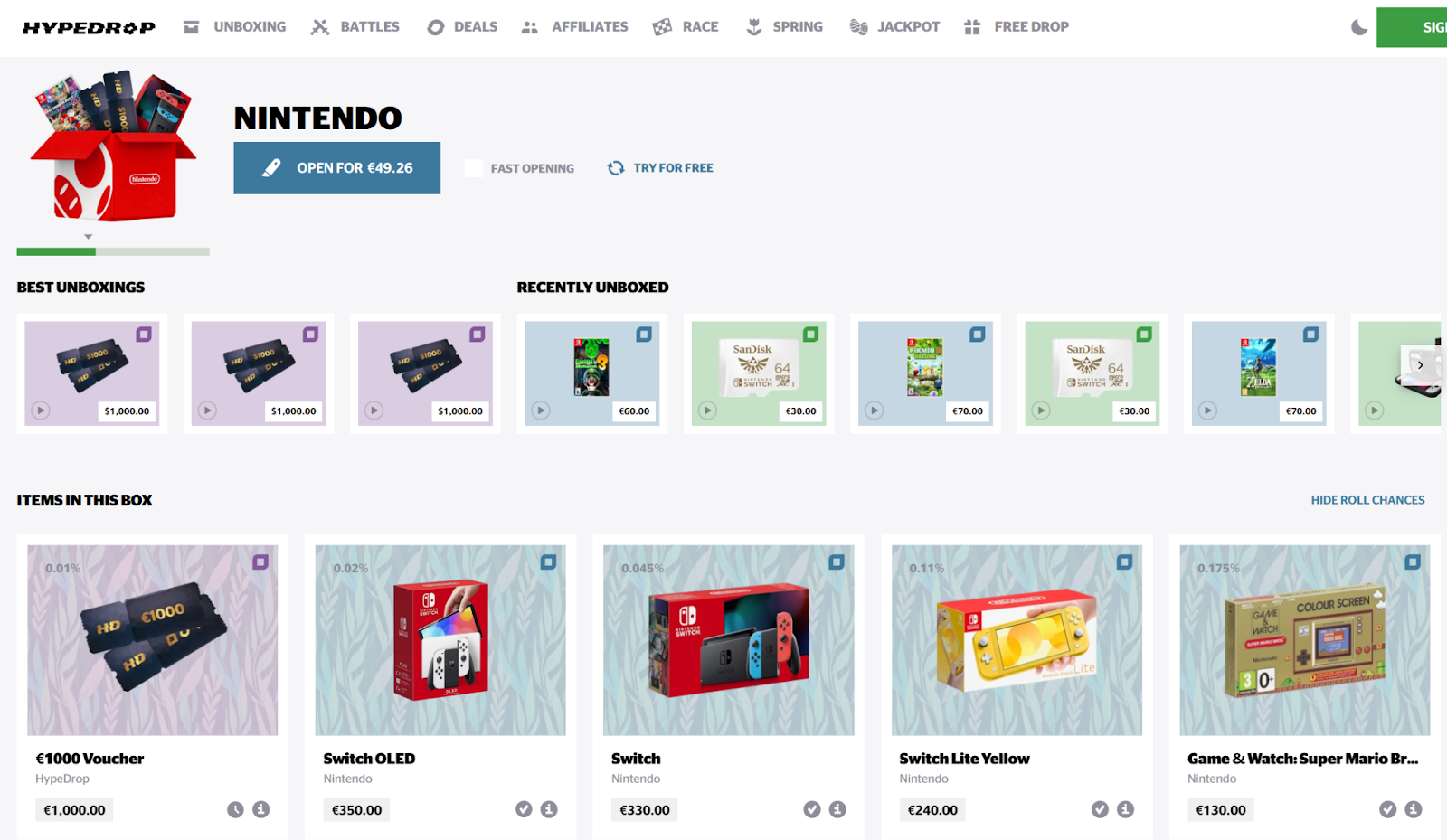The height and width of the screenshot is (840, 1447).
Task: Open the Zelda €70.00 unboxed thumbnail
Action: click(1259, 373)
